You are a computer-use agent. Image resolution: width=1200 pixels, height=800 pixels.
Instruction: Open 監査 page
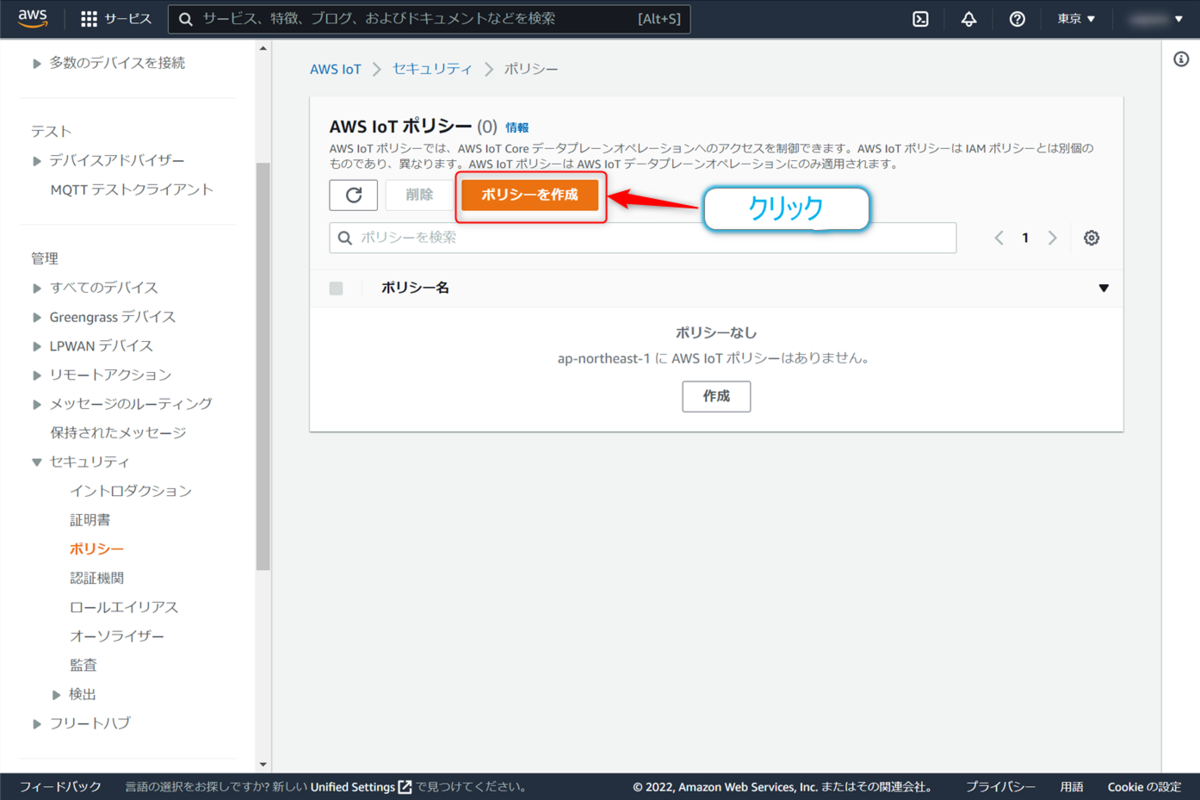[83, 665]
